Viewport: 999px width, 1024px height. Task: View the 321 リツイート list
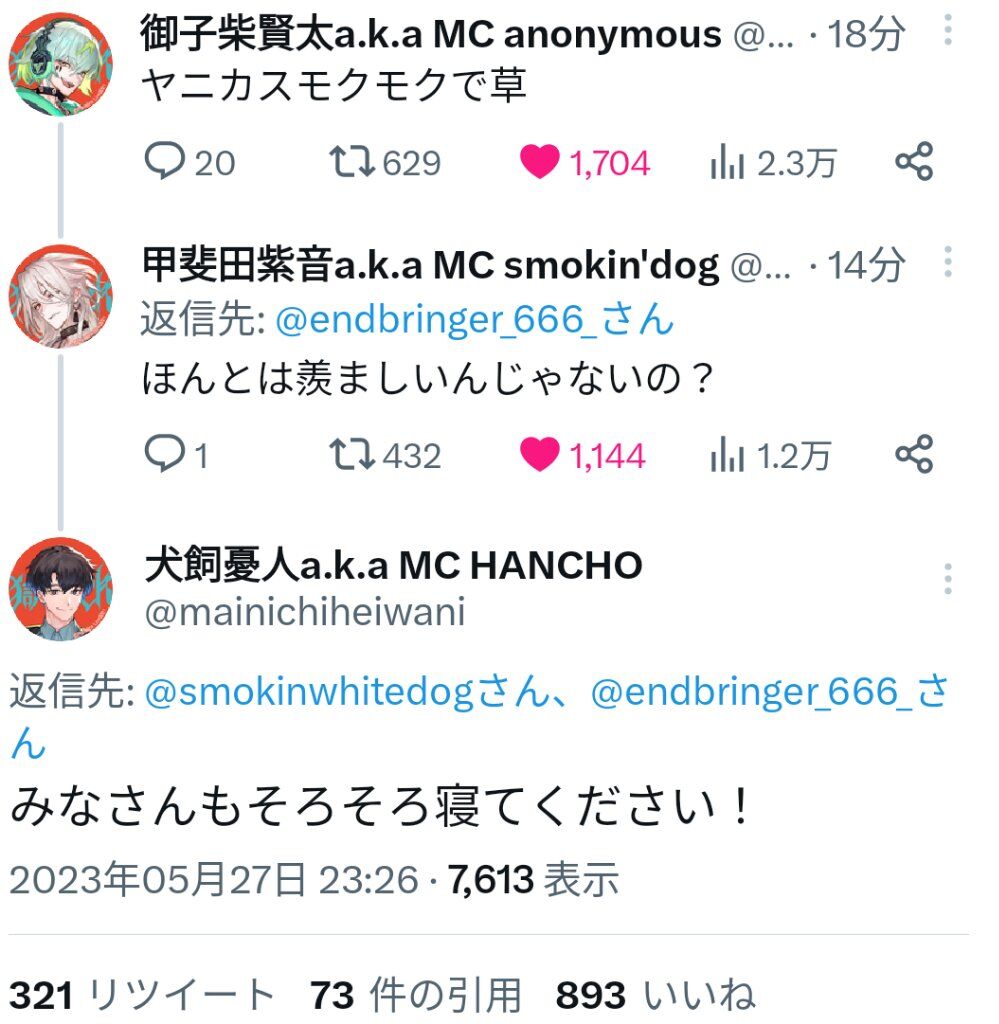coord(142,995)
